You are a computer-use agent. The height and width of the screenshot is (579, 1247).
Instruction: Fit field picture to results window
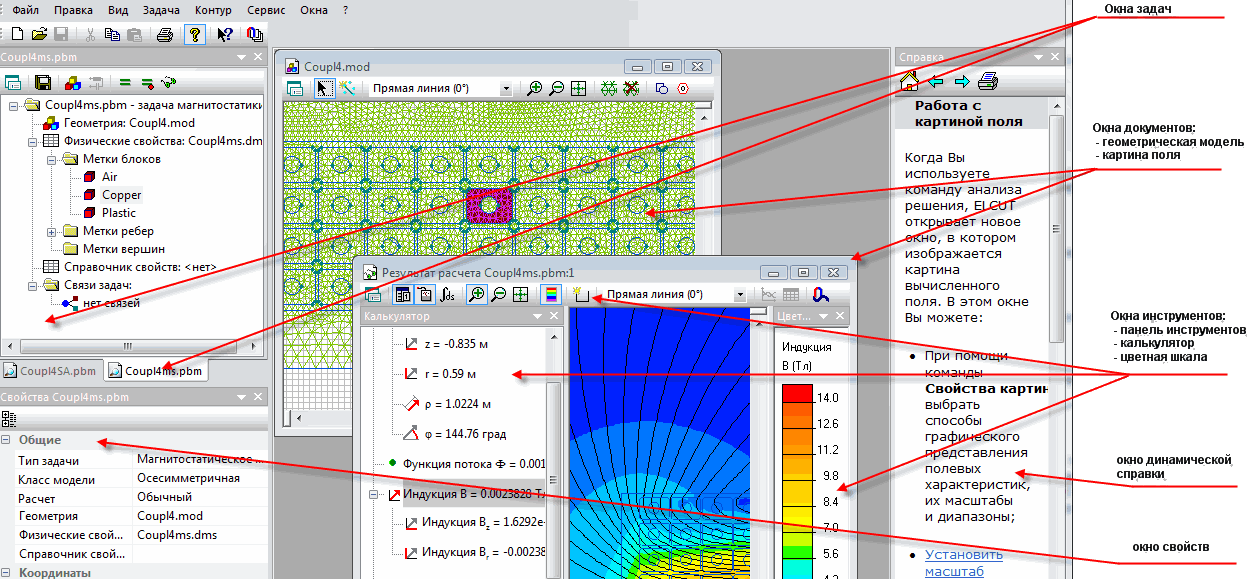(520, 294)
